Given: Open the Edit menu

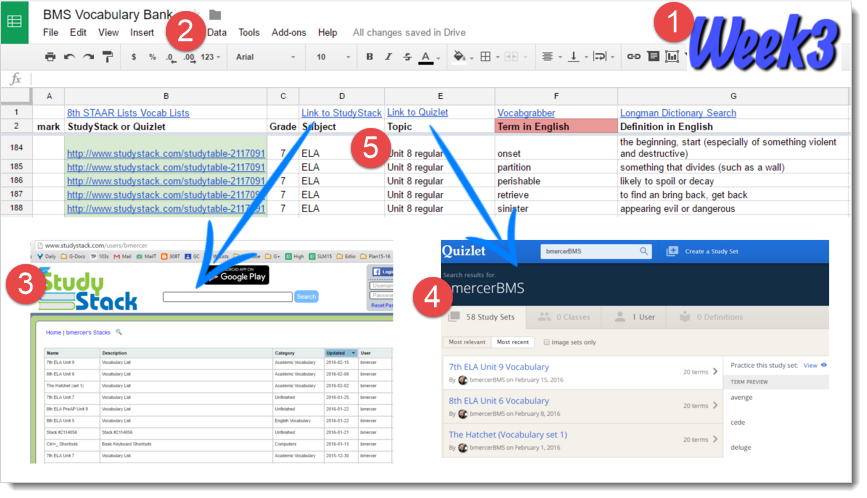Looking at the screenshot, I should point(78,33).
